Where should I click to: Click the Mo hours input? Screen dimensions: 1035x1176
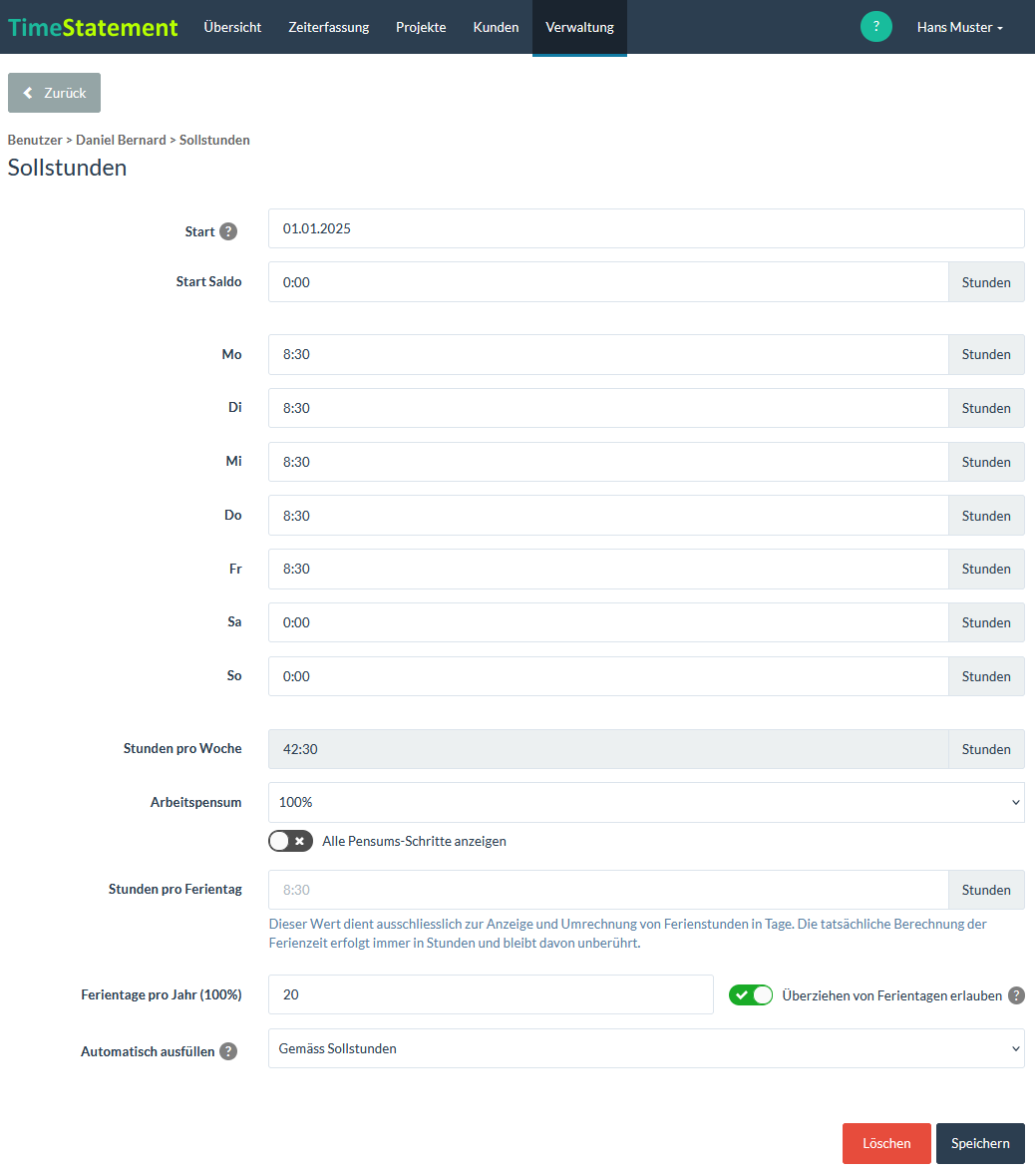pyautogui.click(x=608, y=354)
